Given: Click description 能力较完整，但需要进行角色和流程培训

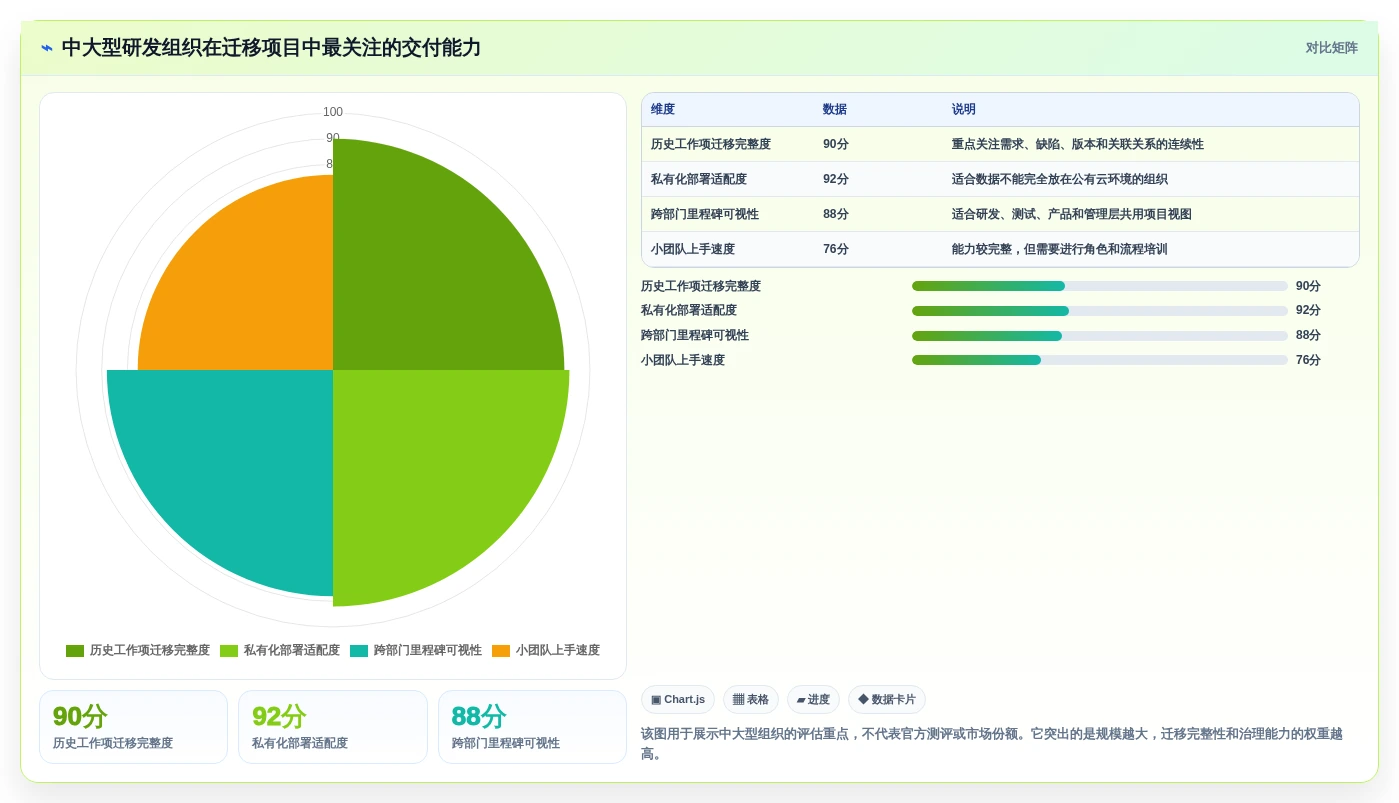Looking at the screenshot, I should (x=1060, y=249).
